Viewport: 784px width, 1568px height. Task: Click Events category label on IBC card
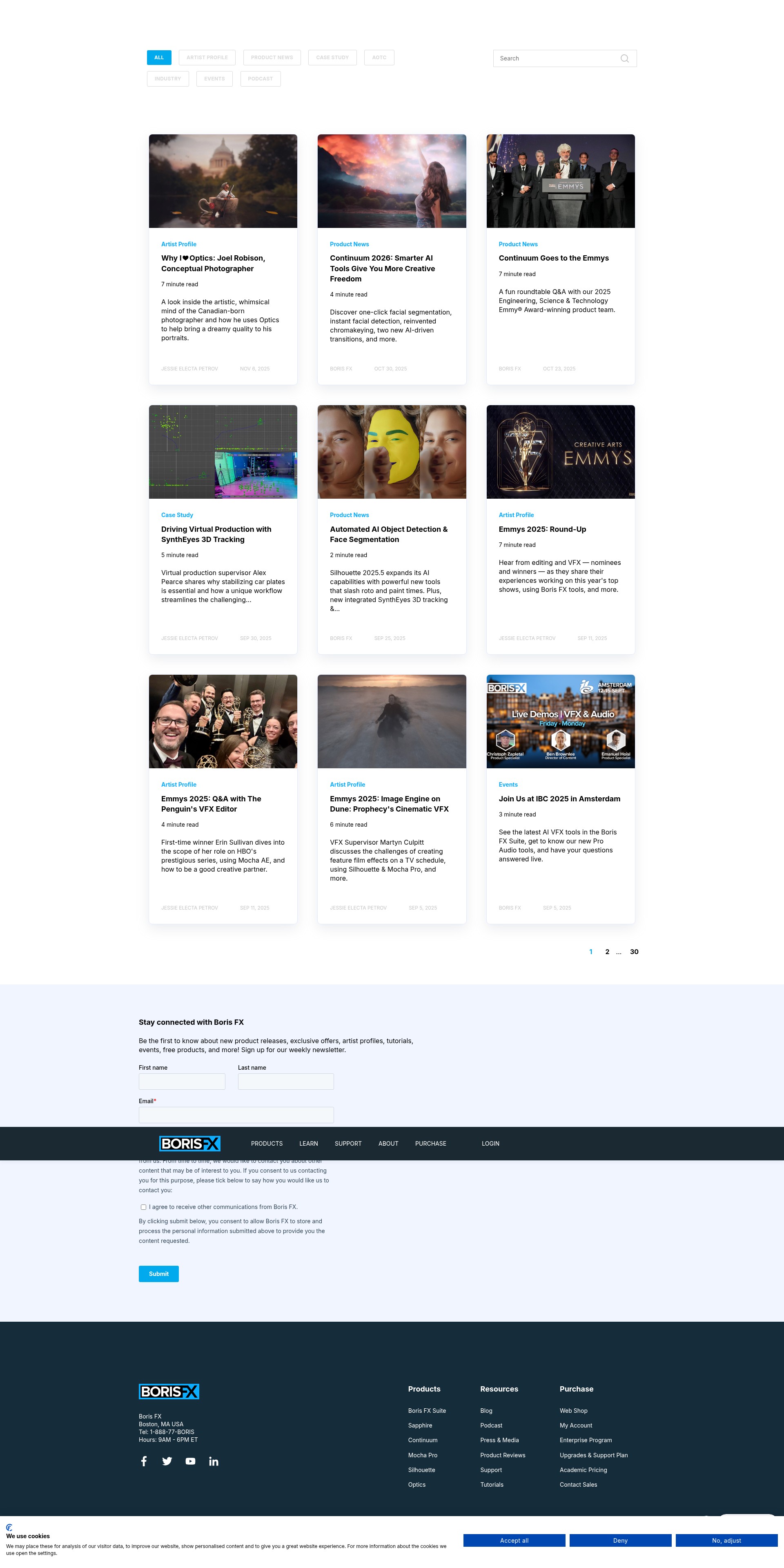click(508, 785)
